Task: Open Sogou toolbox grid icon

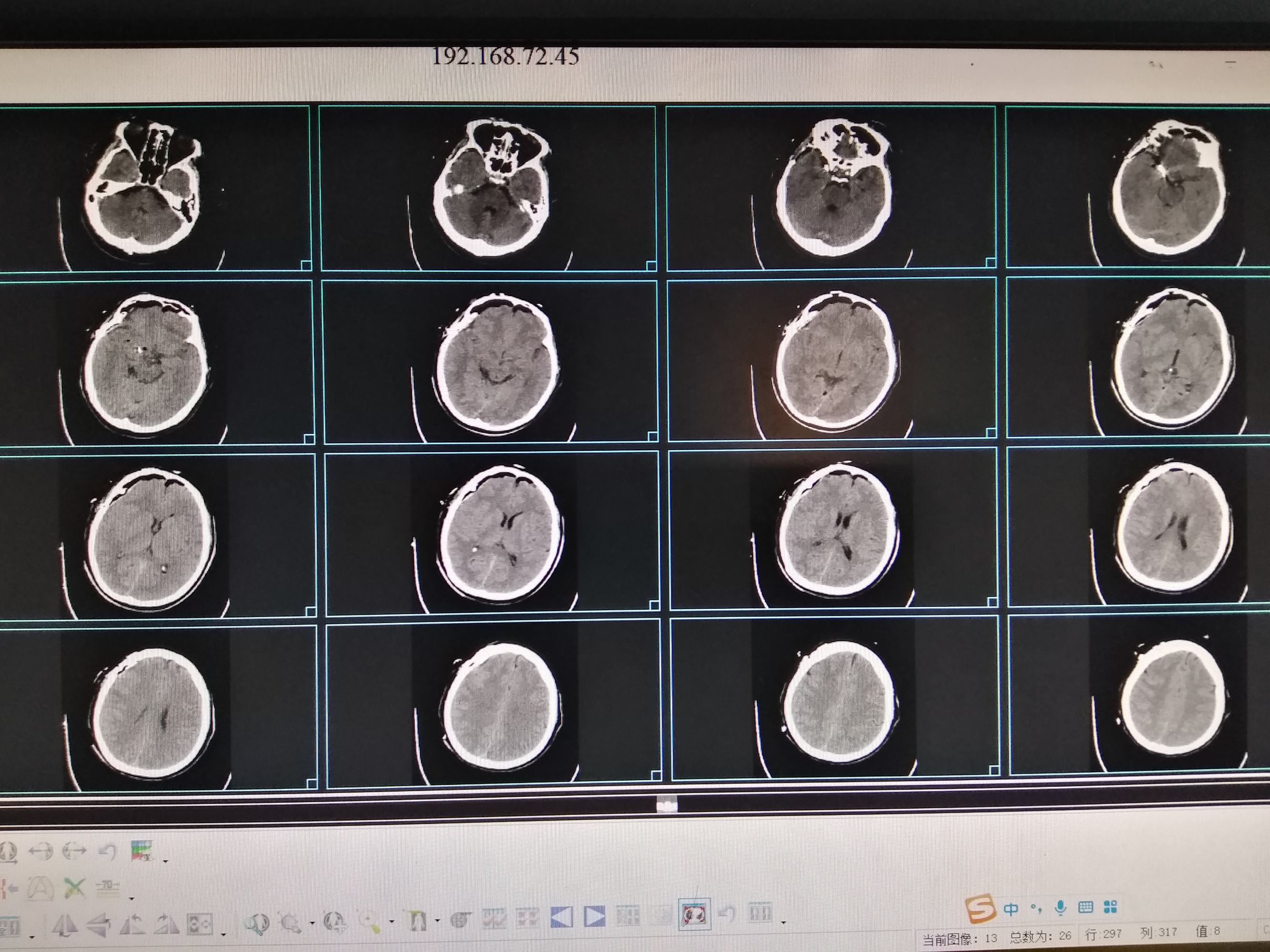Action: click(1110, 907)
